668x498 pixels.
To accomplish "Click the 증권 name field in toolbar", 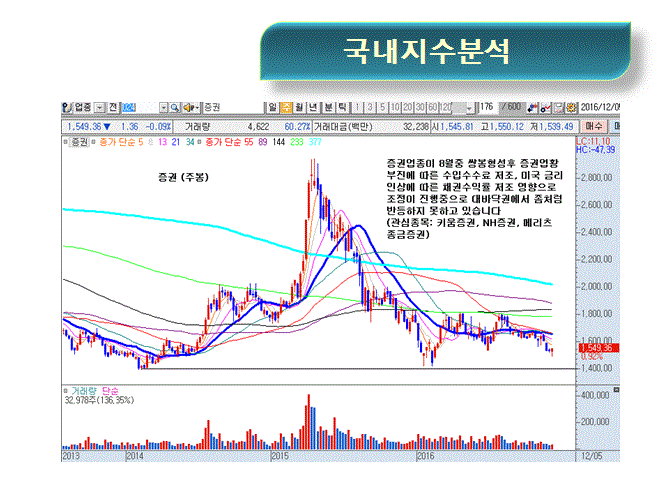I will click(x=233, y=107).
